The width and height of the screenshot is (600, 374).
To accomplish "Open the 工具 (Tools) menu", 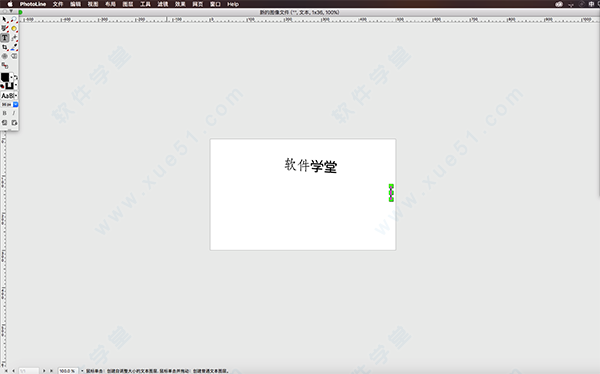I will coord(145,4).
